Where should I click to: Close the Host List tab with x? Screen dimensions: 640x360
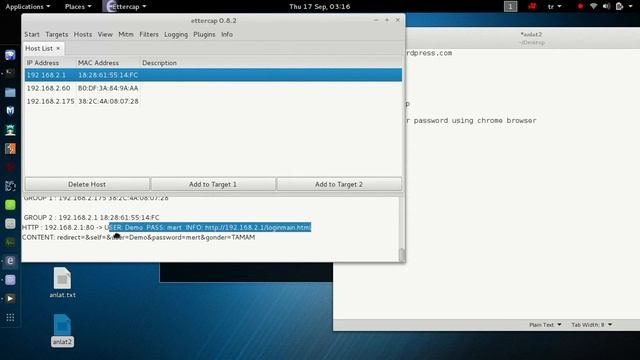[58, 48]
